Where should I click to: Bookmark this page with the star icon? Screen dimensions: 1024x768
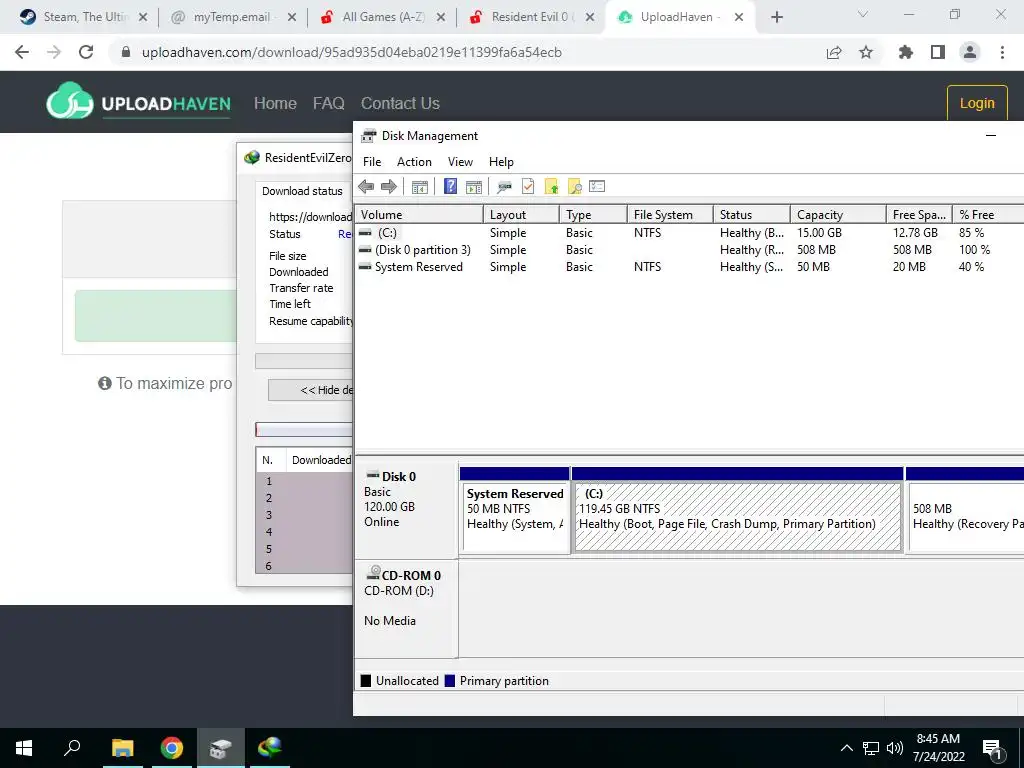click(x=866, y=52)
